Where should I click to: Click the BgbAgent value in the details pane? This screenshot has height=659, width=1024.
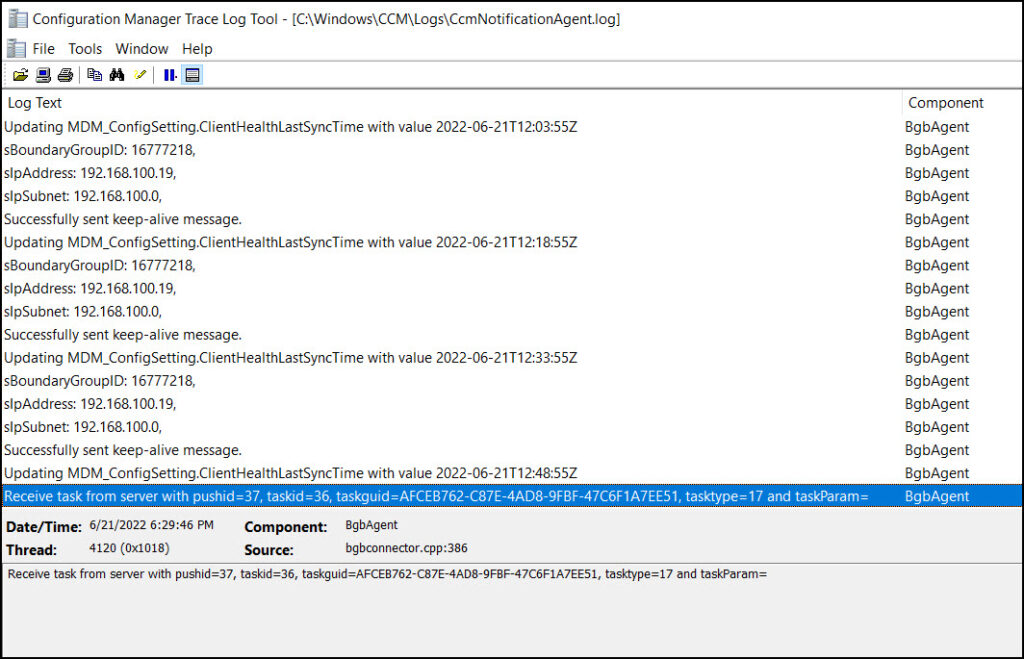371,525
